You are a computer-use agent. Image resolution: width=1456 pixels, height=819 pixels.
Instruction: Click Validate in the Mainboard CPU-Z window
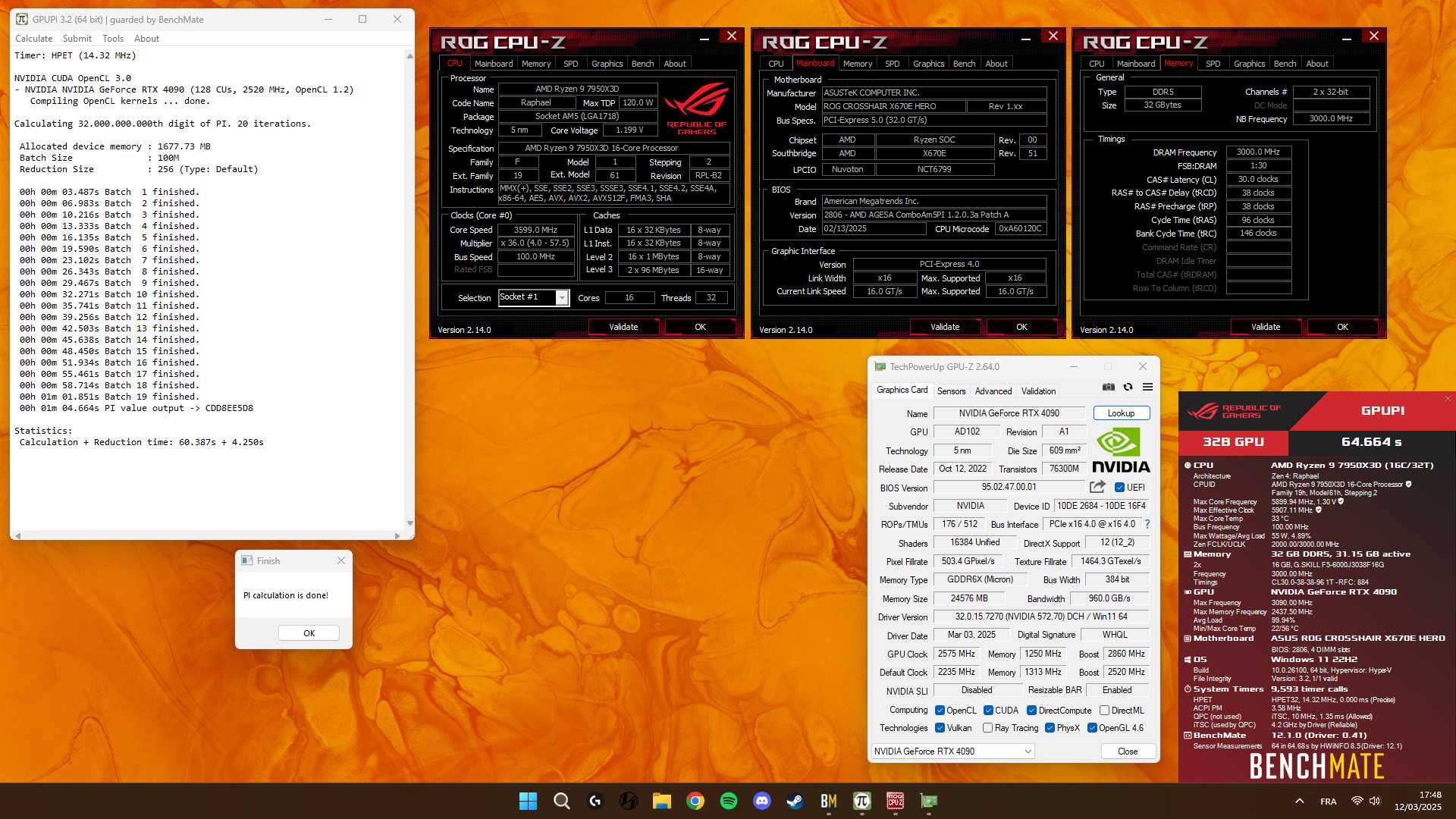pyautogui.click(x=945, y=327)
